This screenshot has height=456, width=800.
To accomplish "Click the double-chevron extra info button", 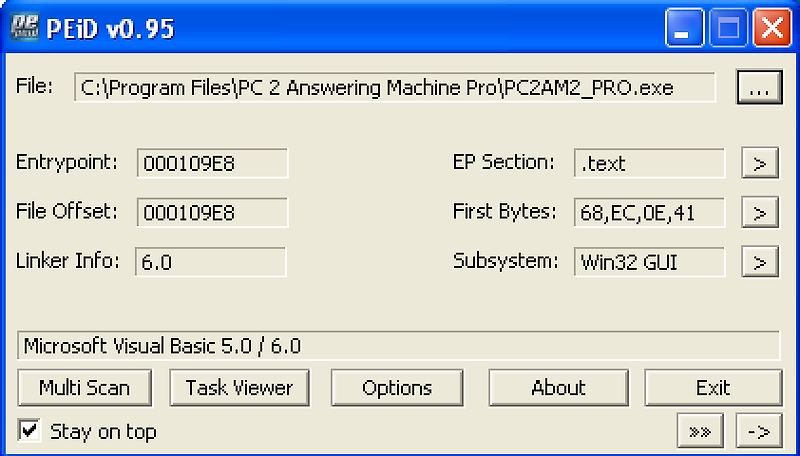I will (x=700, y=431).
